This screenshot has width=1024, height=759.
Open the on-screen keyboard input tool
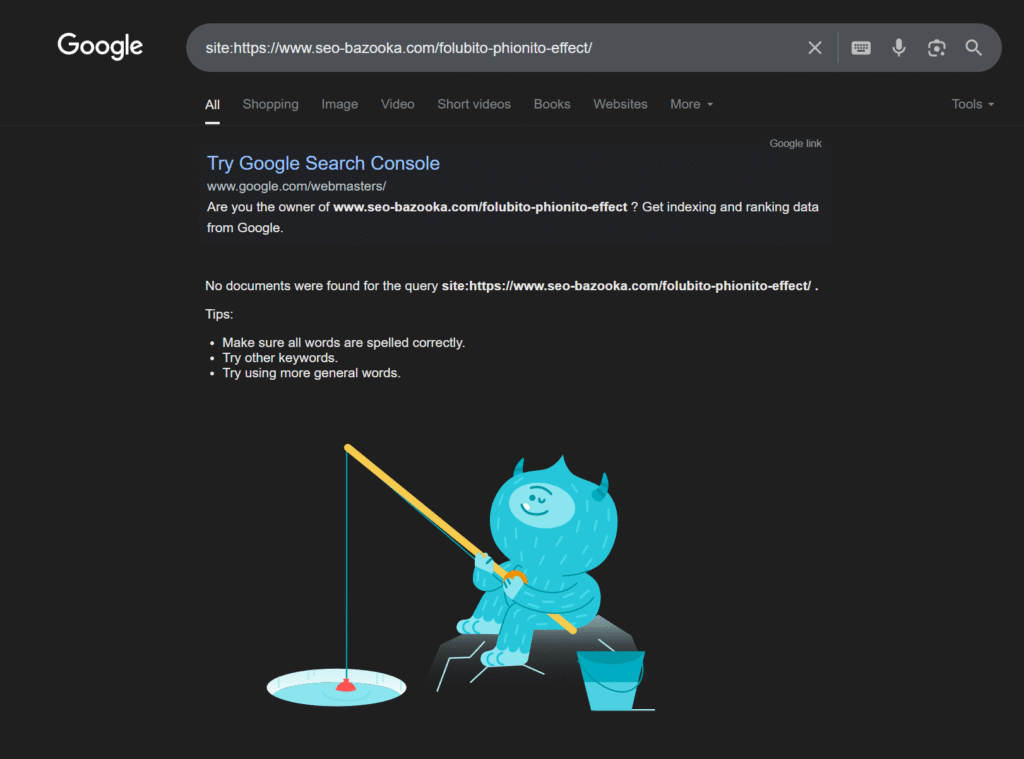point(861,48)
